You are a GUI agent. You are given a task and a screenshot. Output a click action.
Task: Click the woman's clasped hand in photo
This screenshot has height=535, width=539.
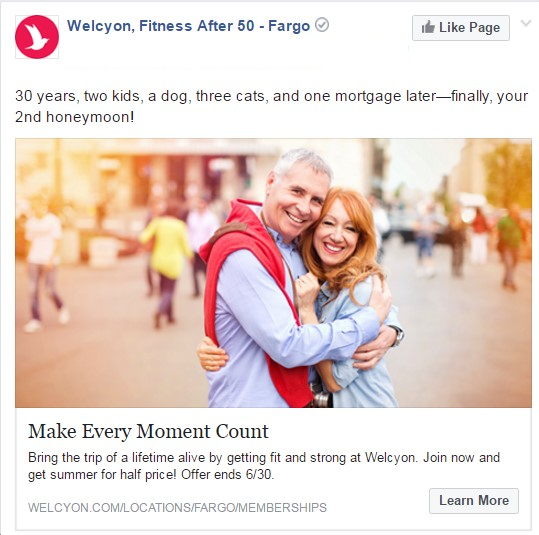pos(307,289)
